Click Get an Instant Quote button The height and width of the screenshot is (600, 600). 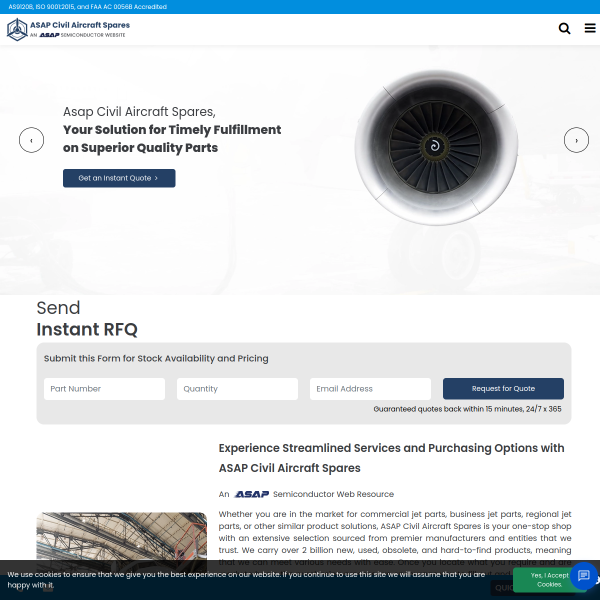tap(119, 178)
